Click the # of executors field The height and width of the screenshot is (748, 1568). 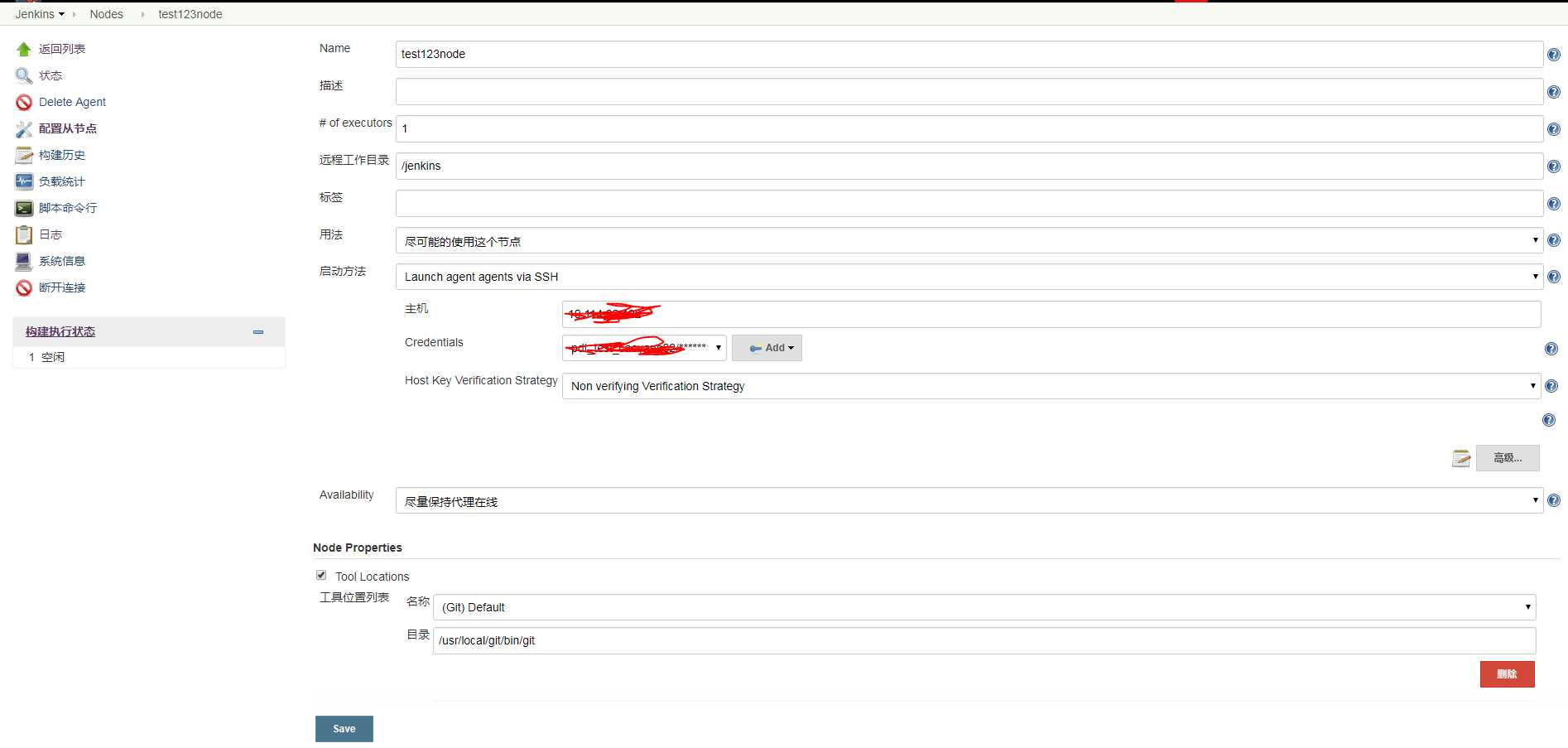(x=969, y=129)
